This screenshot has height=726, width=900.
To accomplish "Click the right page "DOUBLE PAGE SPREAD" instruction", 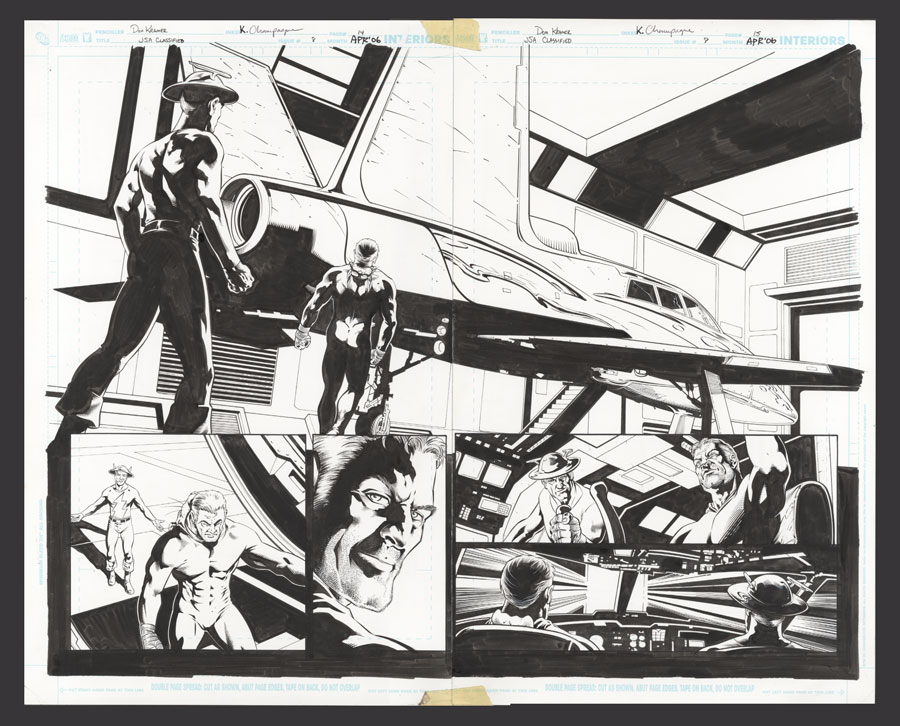I will [x=649, y=686].
